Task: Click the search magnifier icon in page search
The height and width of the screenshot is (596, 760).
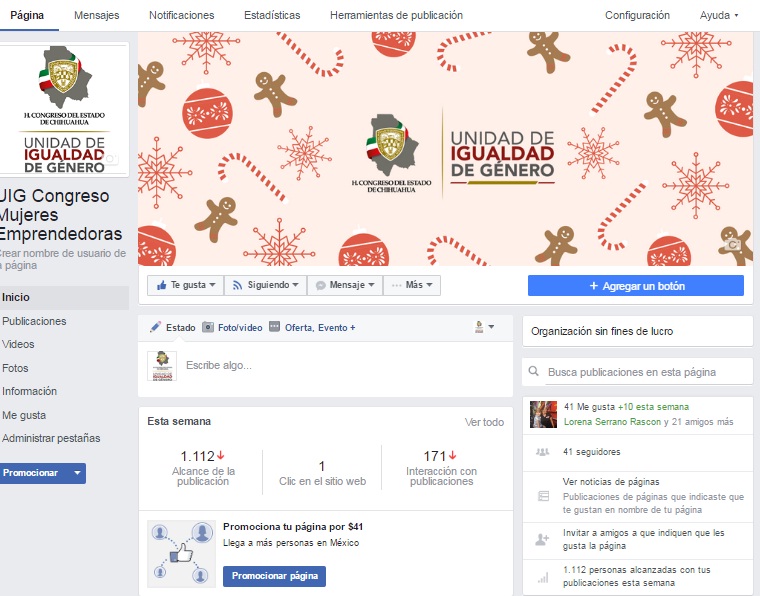Action: point(535,372)
